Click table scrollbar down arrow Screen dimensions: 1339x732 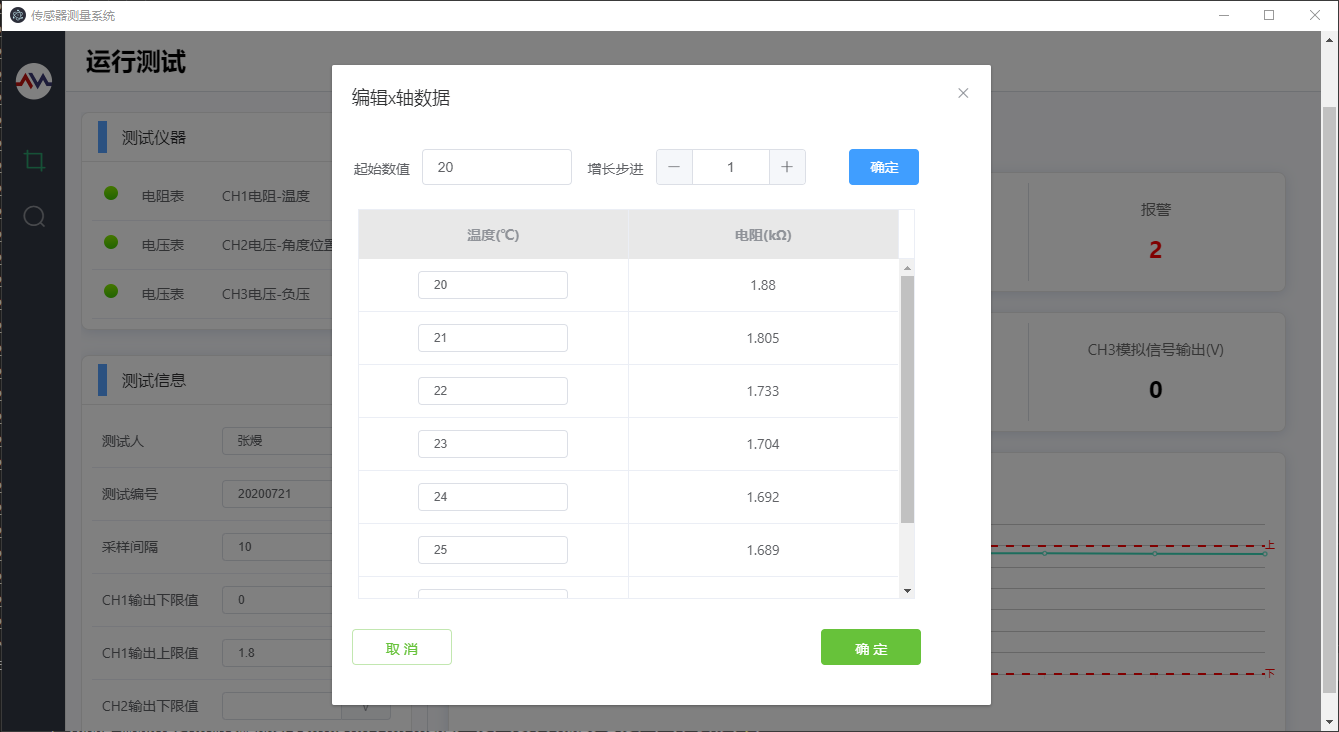tap(907, 591)
